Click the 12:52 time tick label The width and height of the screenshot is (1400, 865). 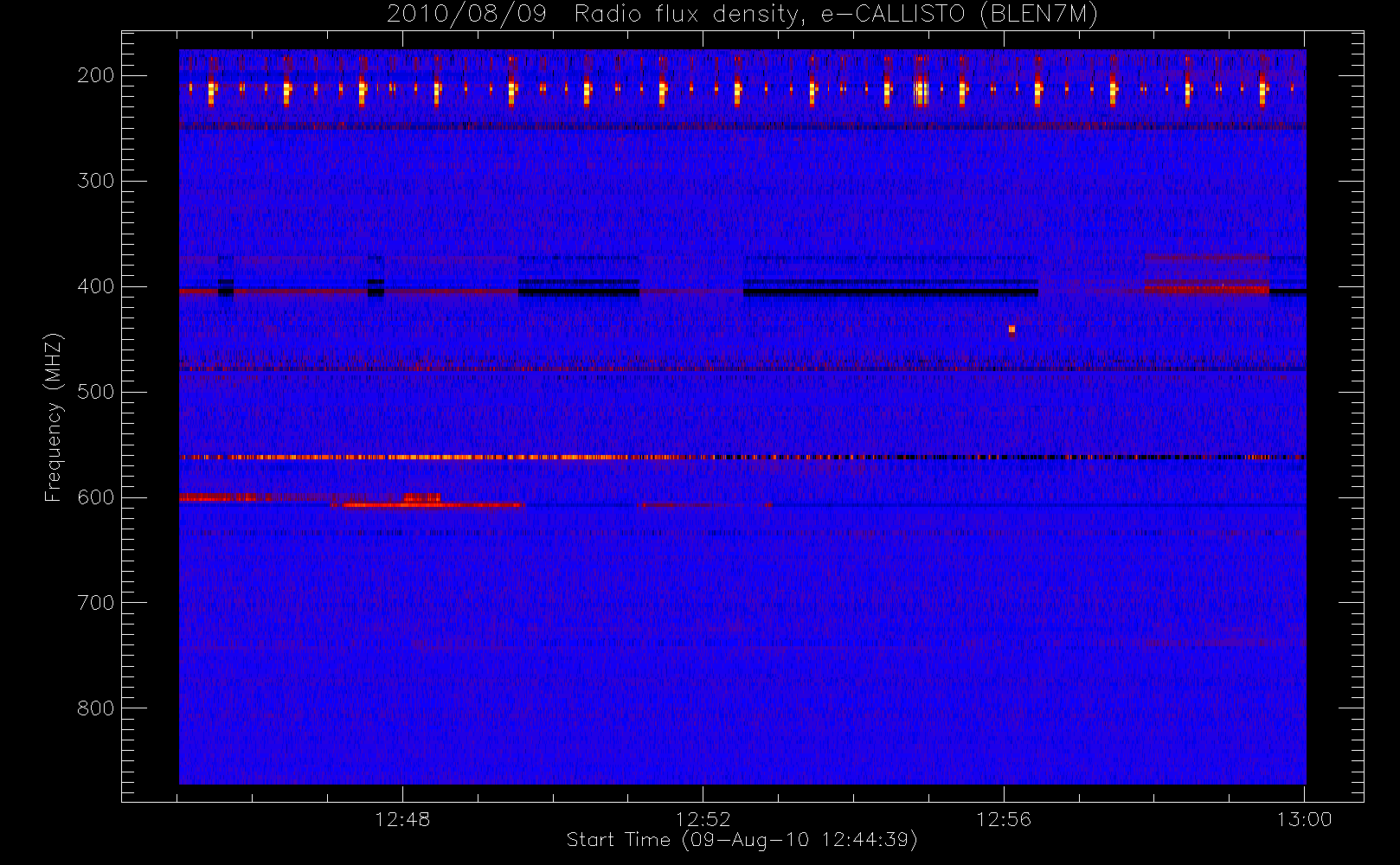click(703, 819)
